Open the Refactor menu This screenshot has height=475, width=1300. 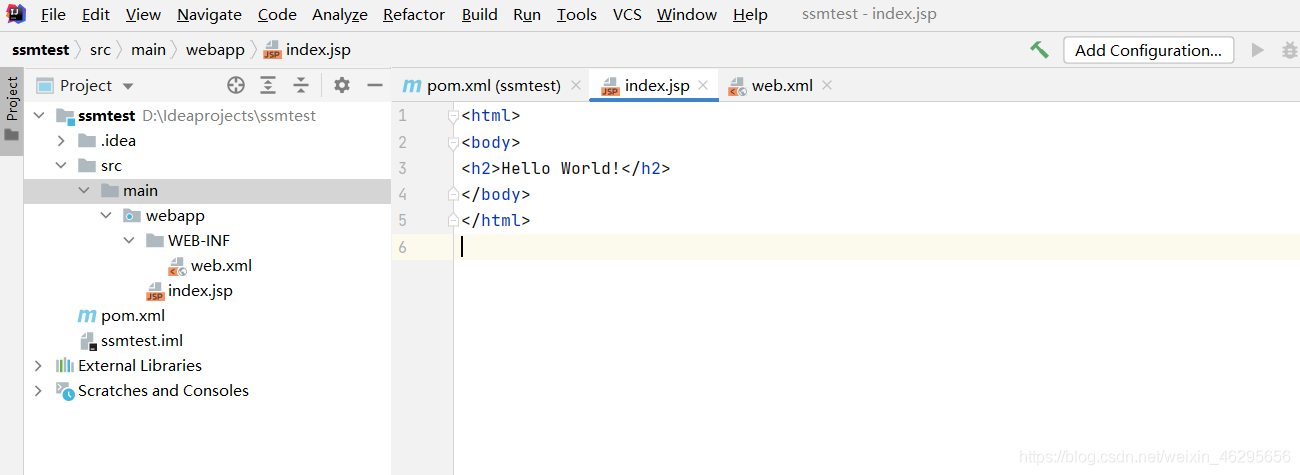coord(414,15)
